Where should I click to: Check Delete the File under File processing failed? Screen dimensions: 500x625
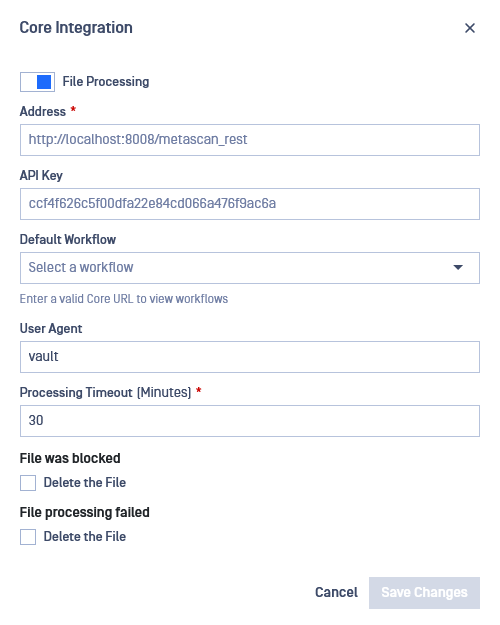28,537
